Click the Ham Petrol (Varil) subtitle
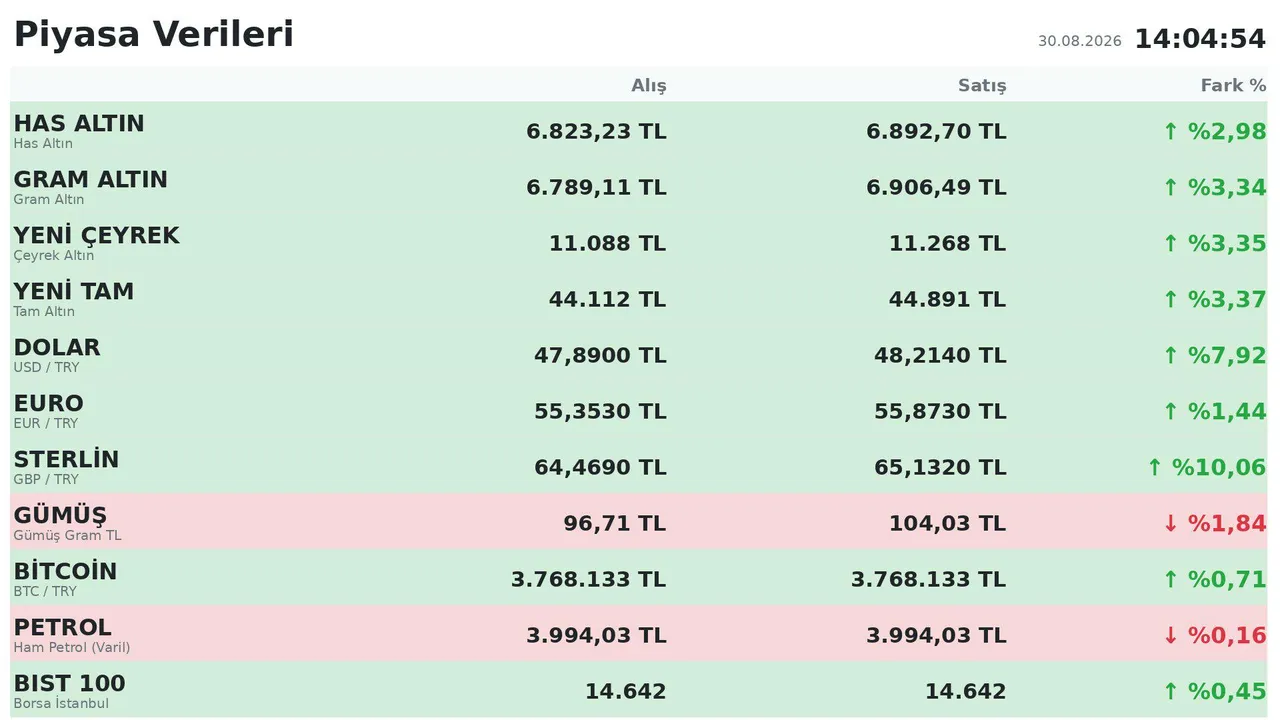Image resolution: width=1280 pixels, height=720 pixels. tap(72, 647)
